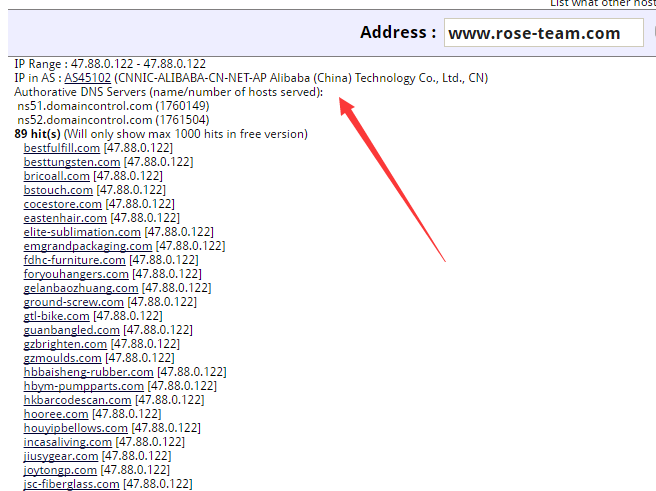Select the ns52.domaincontrol.com (1761504) text
This screenshot has height=491, width=656.
pyautogui.click(x=113, y=120)
